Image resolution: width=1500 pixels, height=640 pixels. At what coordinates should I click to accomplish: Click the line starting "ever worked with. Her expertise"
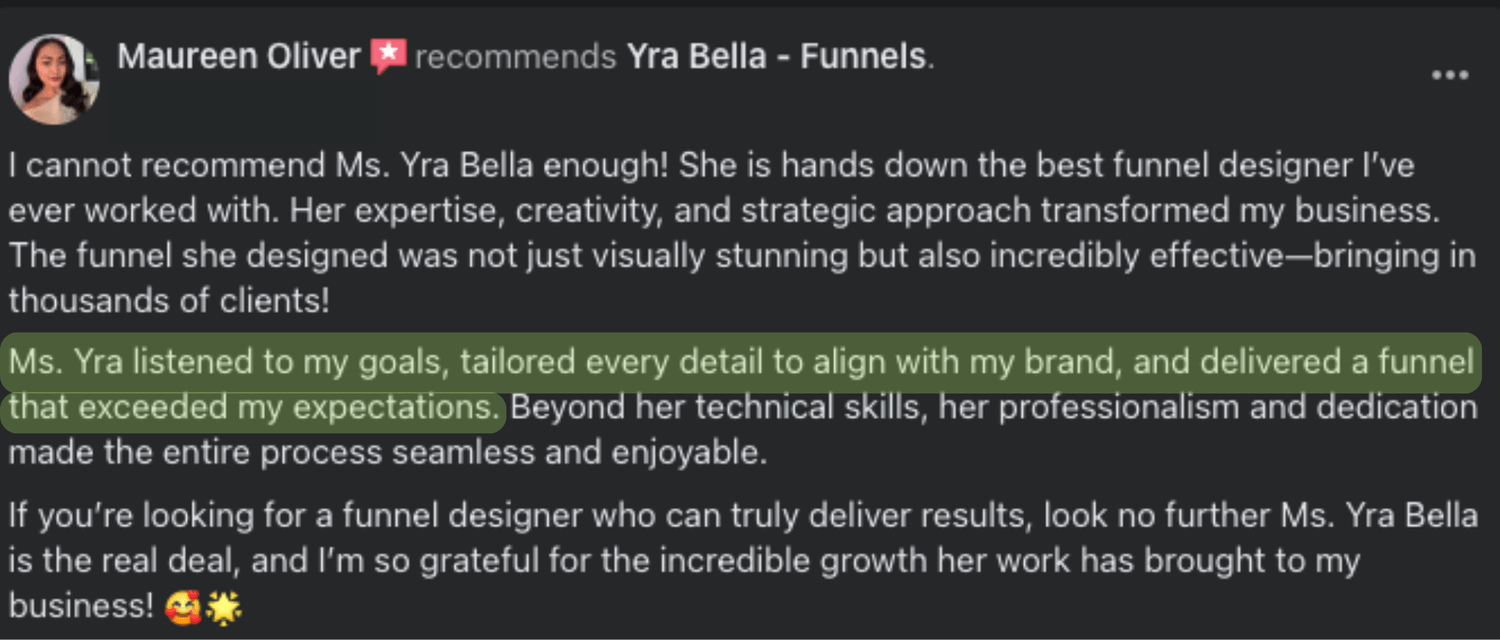click(720, 211)
